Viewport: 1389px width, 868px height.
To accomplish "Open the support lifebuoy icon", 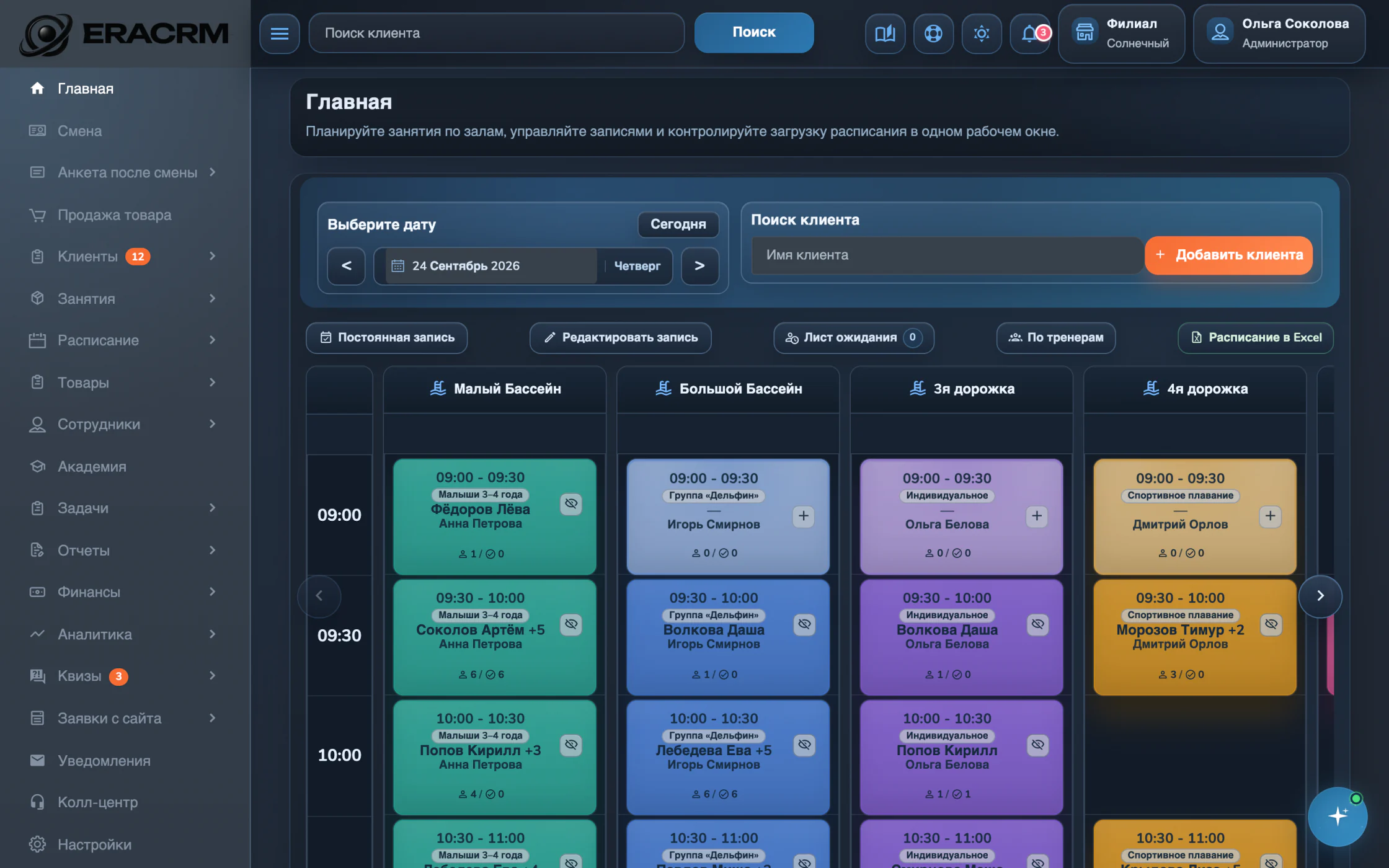I will pyautogui.click(x=933, y=33).
